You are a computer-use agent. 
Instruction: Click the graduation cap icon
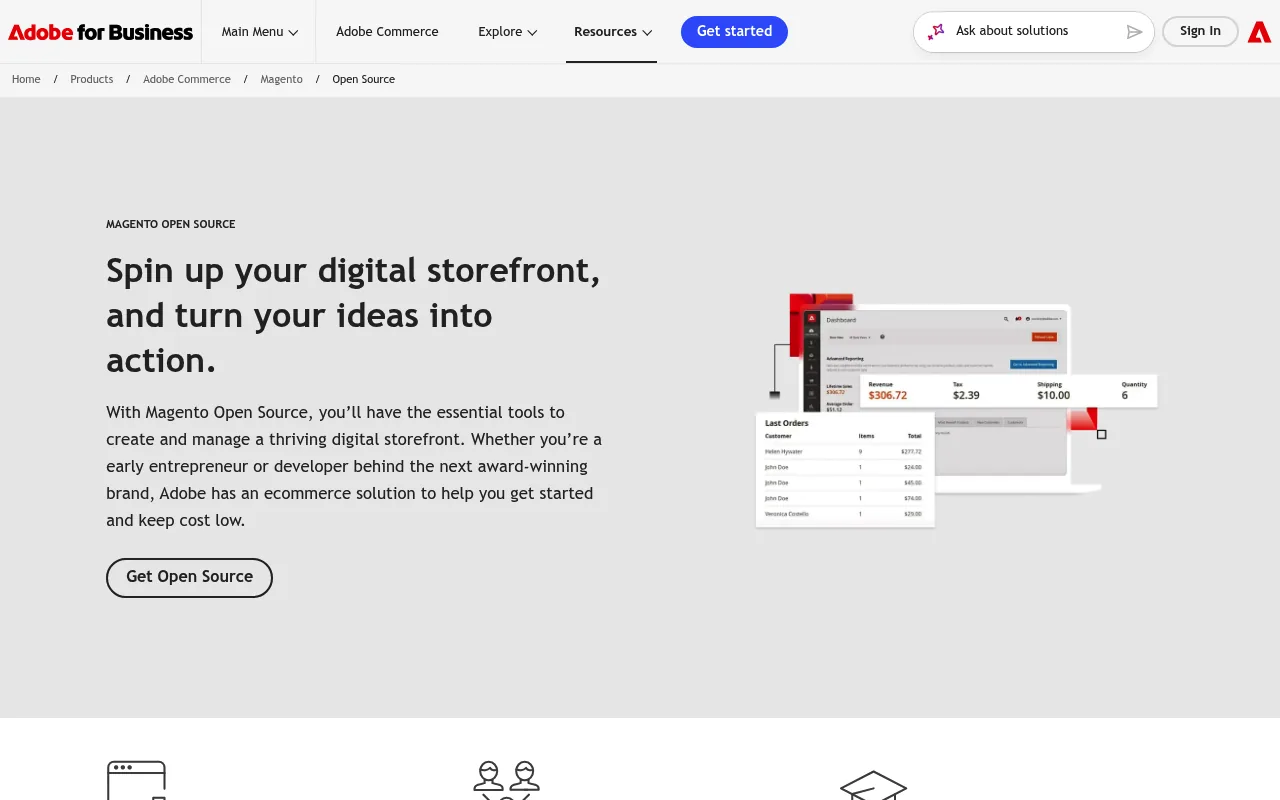(873, 785)
